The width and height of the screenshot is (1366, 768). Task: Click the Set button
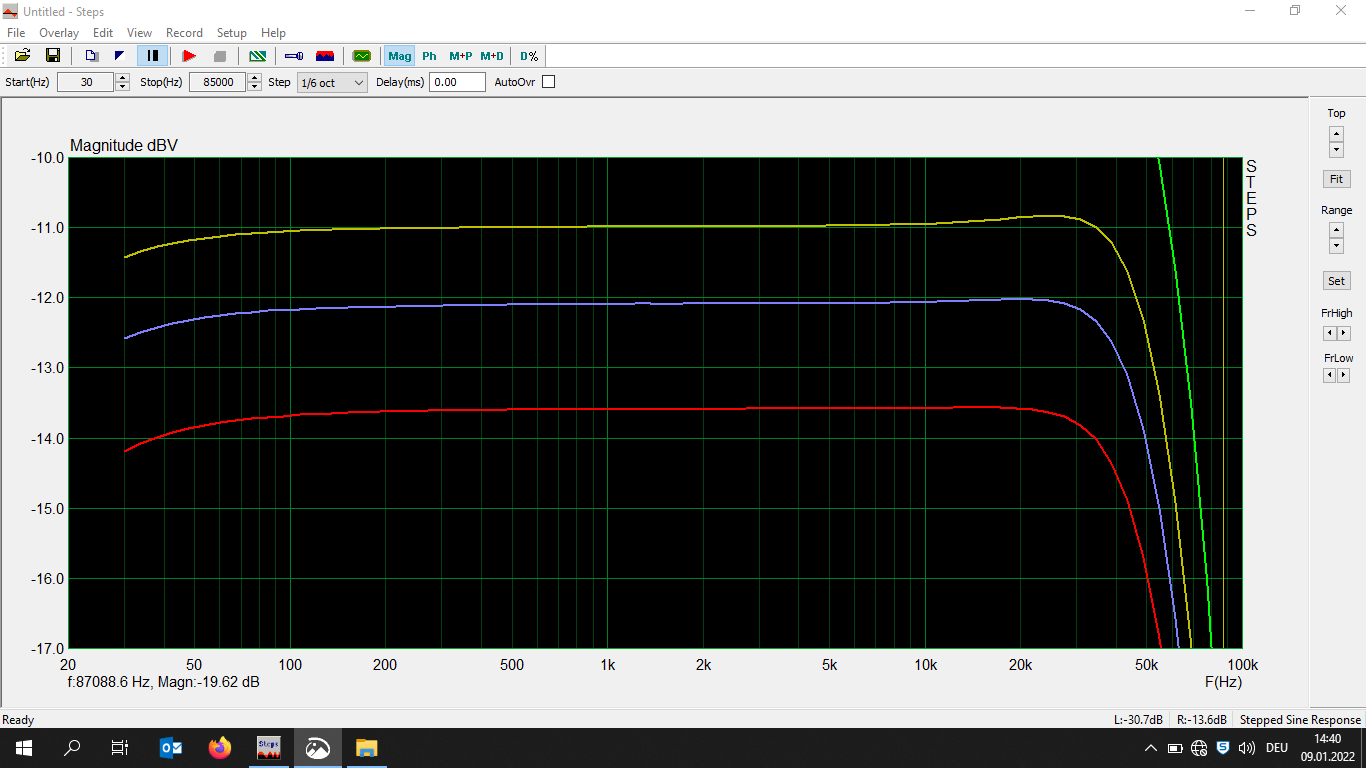(x=1336, y=281)
